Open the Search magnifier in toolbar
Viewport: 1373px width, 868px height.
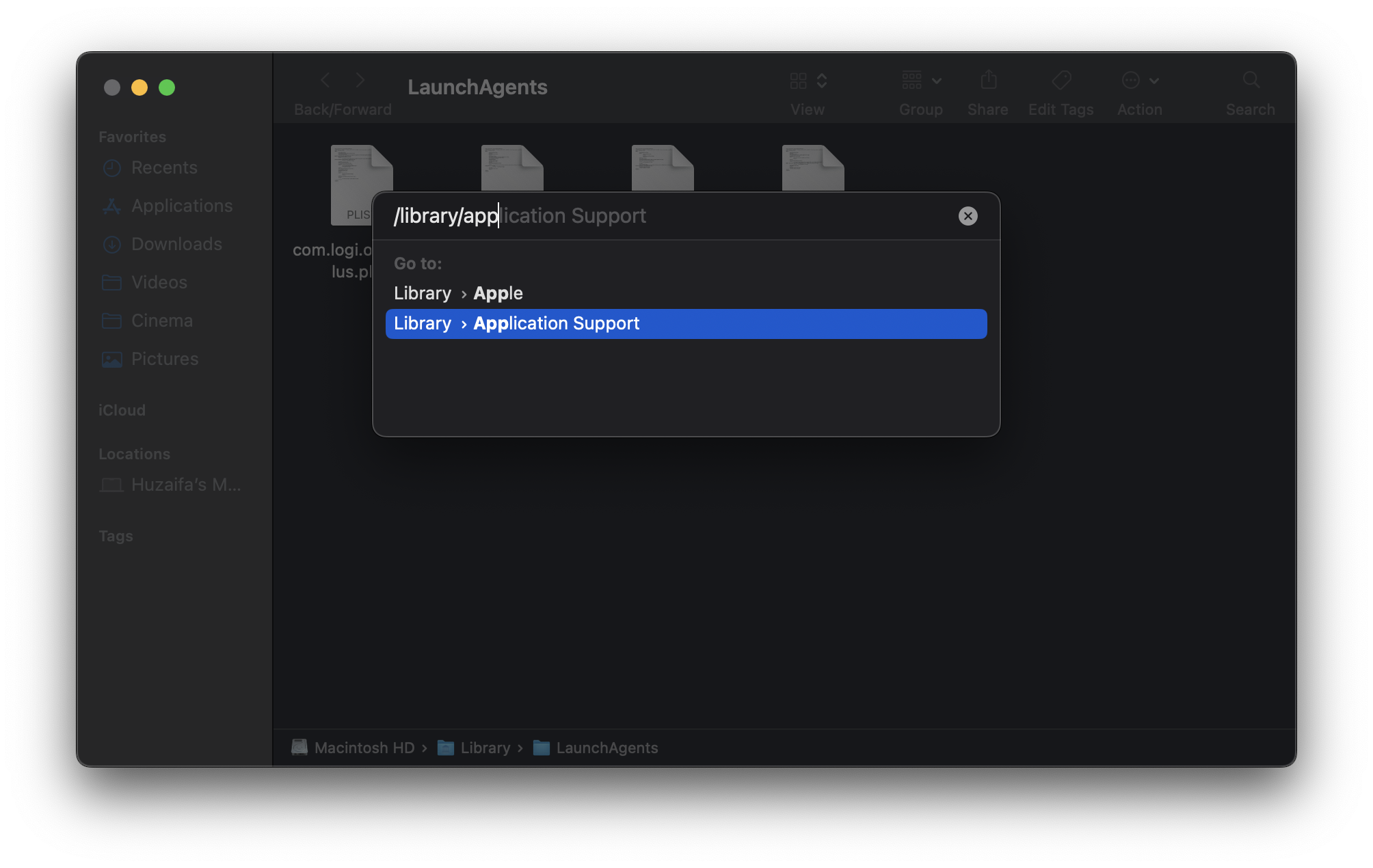tap(1251, 81)
